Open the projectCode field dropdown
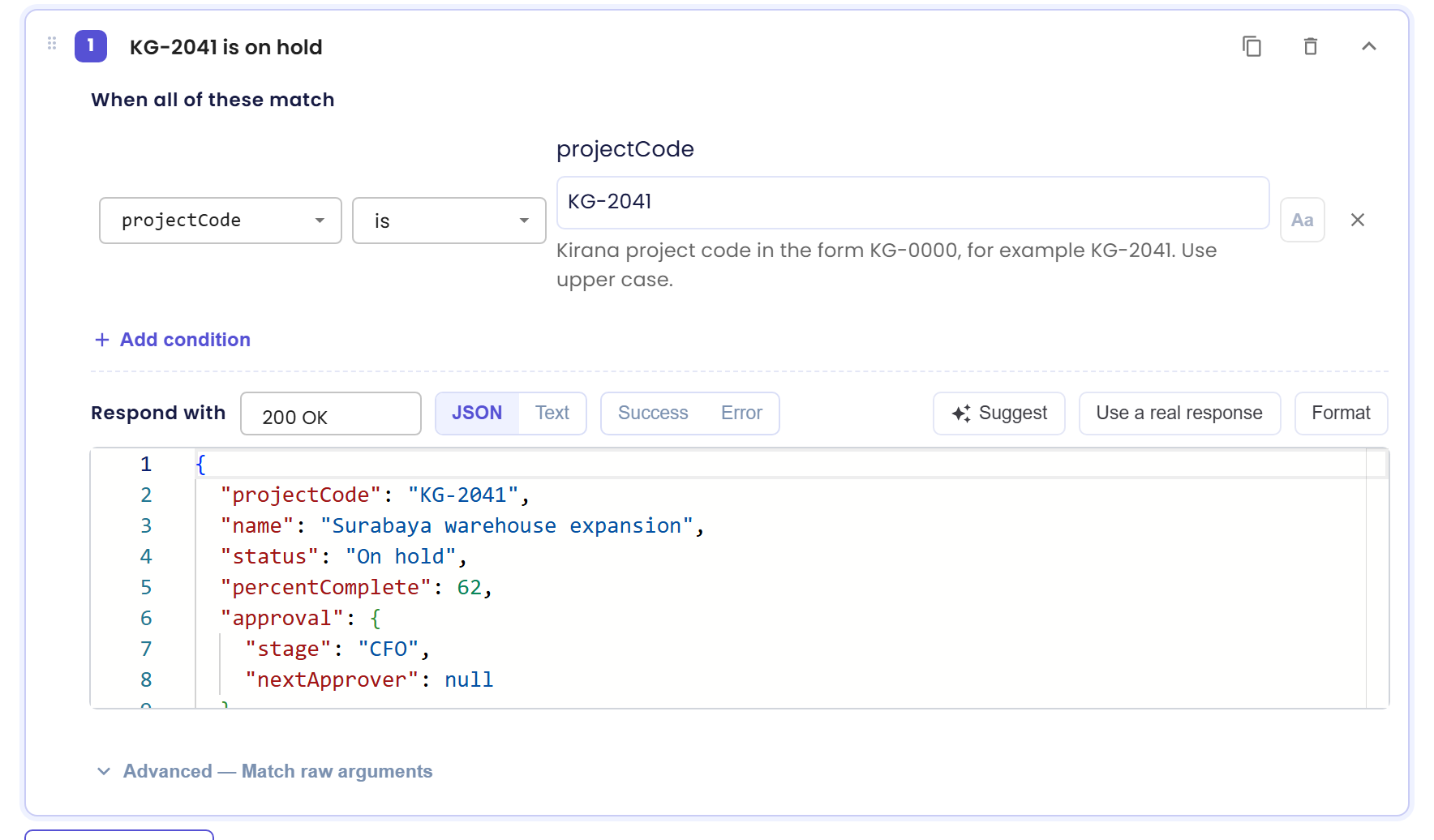Image resolution: width=1434 pixels, height=840 pixels. (x=221, y=221)
